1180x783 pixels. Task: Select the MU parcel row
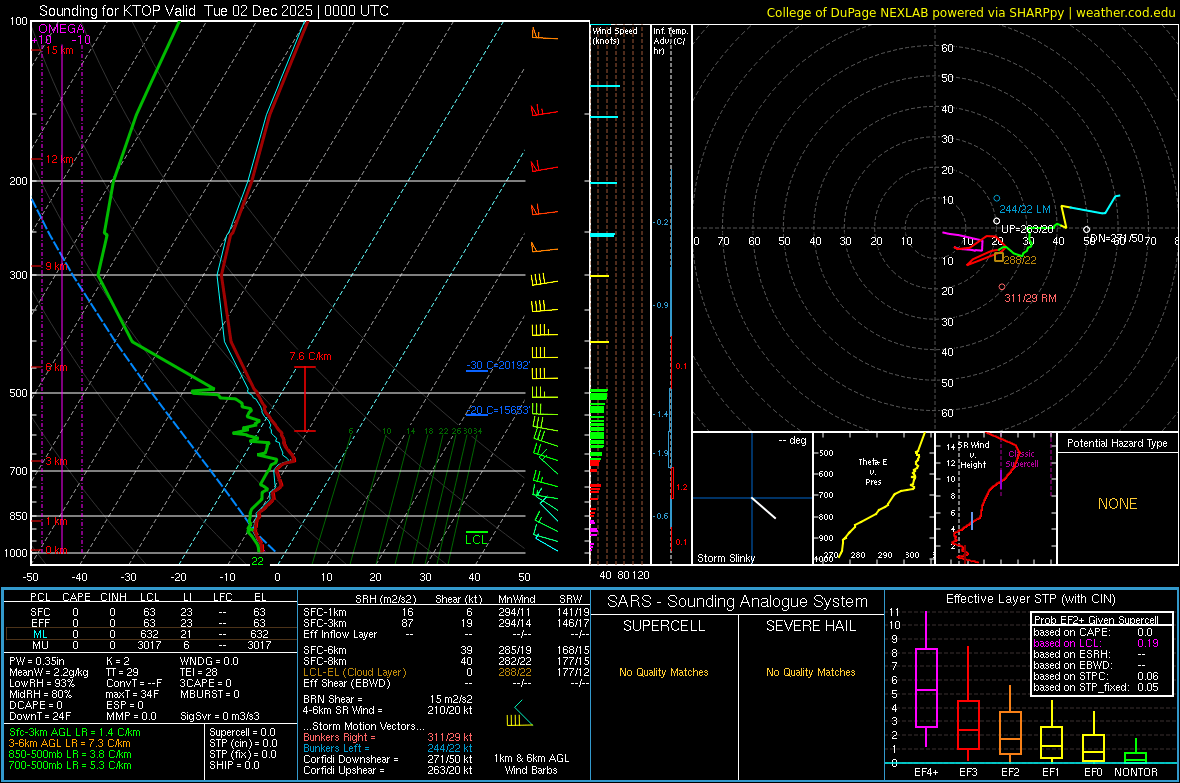tap(151, 644)
